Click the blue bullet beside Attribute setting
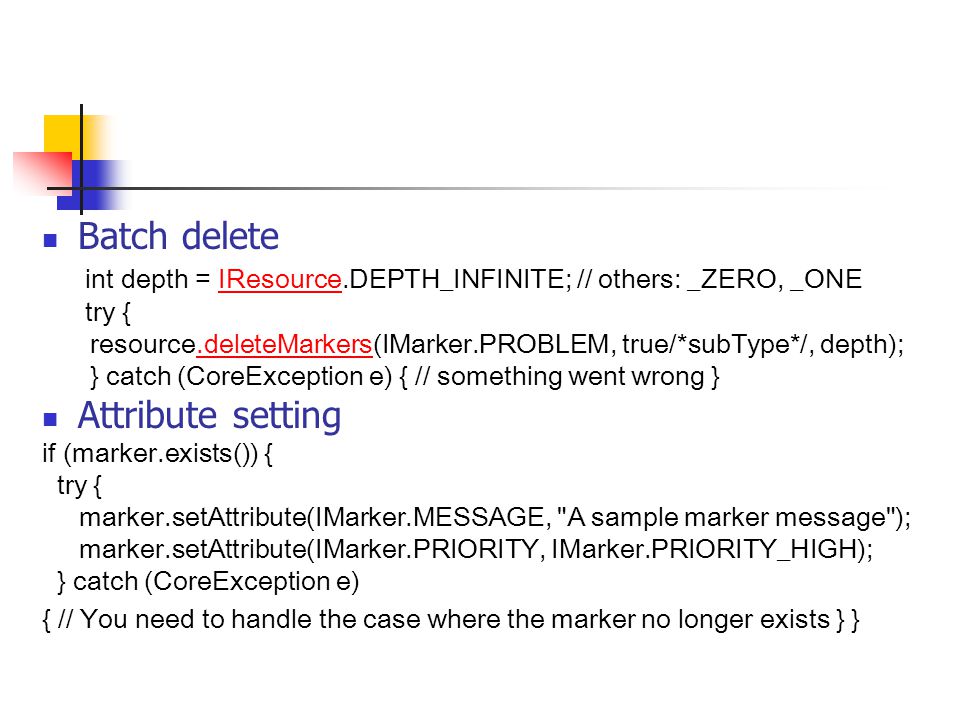The width and height of the screenshot is (960, 720). coord(50,419)
